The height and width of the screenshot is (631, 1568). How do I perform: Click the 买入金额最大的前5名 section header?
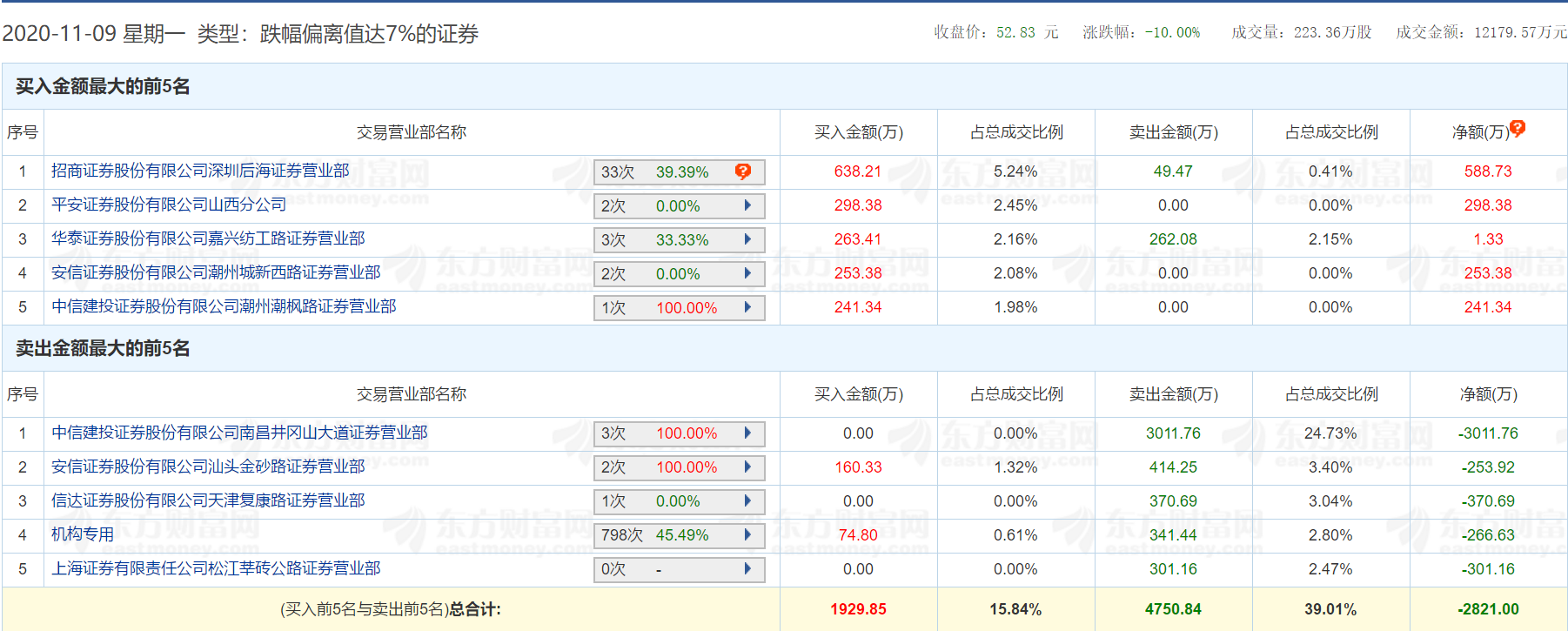tap(103, 86)
